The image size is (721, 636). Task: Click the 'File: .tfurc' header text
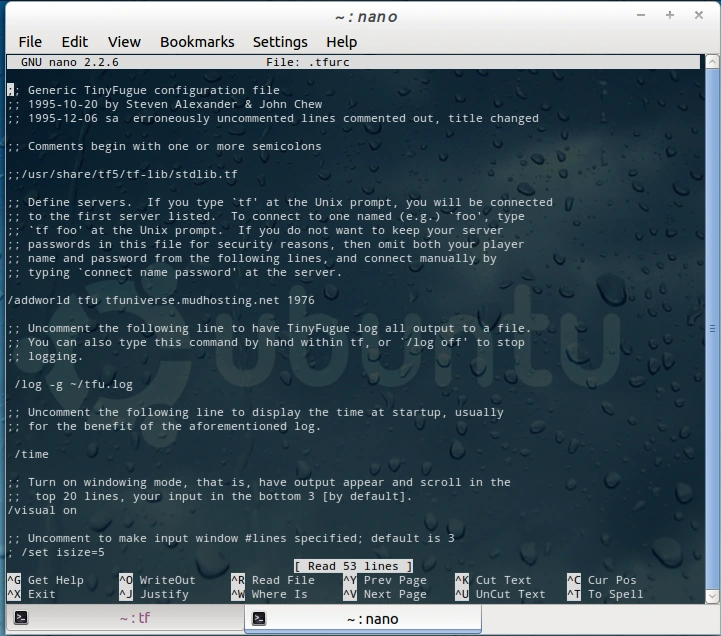coord(308,62)
